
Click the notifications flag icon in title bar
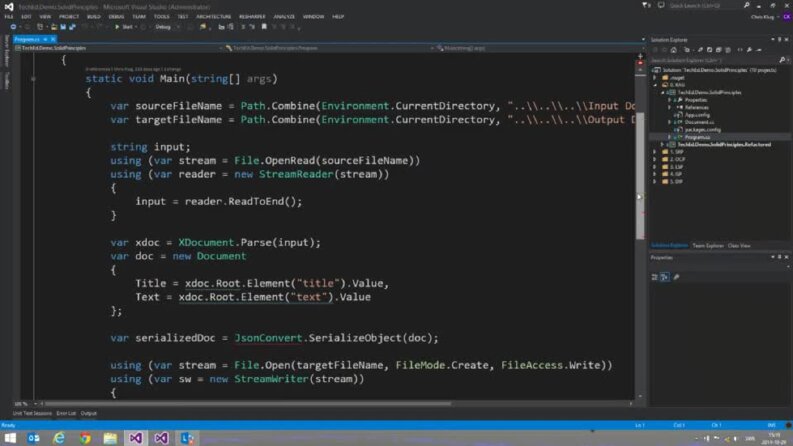point(646,5)
